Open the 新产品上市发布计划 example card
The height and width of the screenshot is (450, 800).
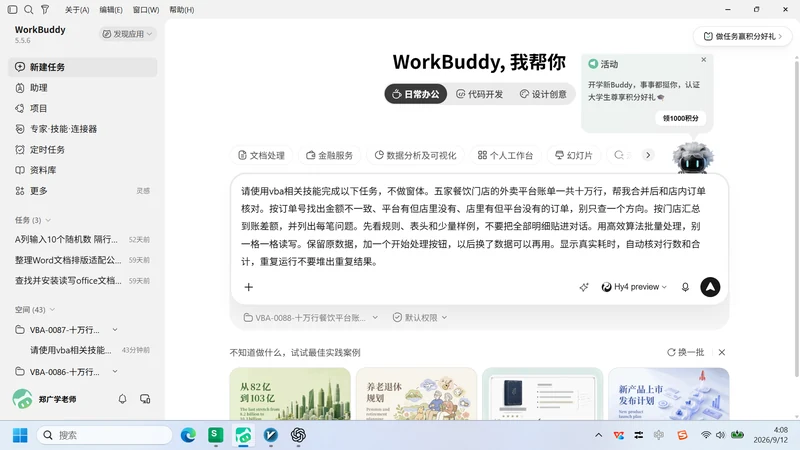tap(668, 393)
